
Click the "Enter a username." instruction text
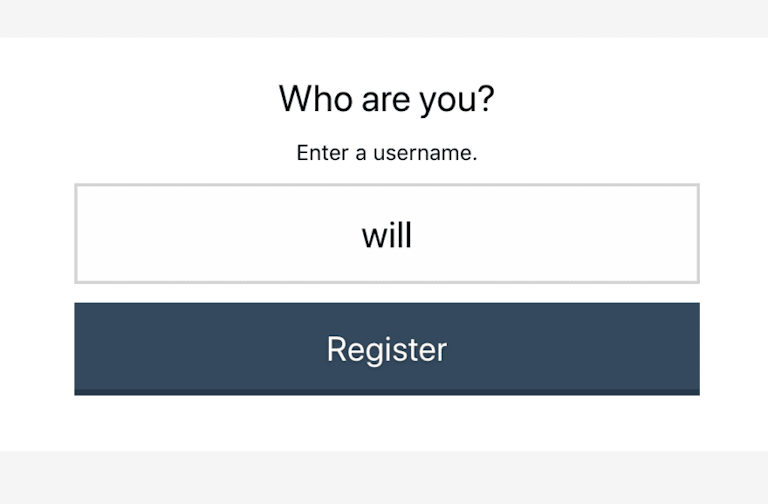pos(387,153)
